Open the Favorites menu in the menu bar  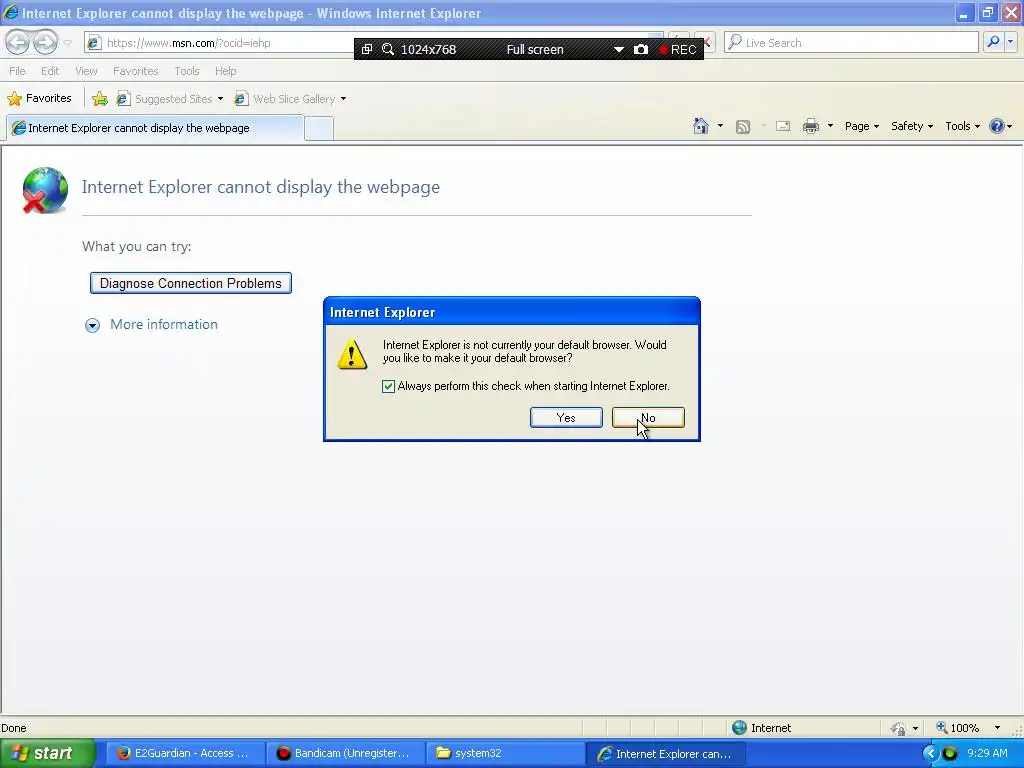coord(135,71)
